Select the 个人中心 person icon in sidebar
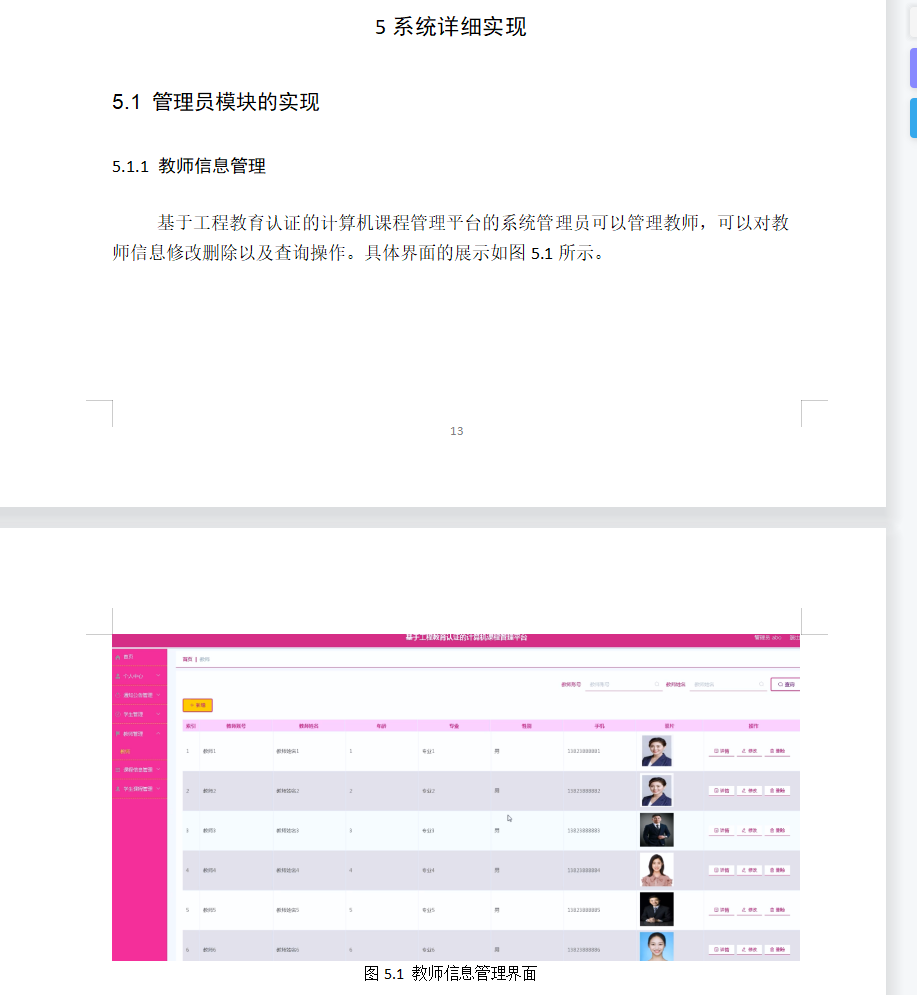The width and height of the screenshot is (917, 995). pos(116,676)
